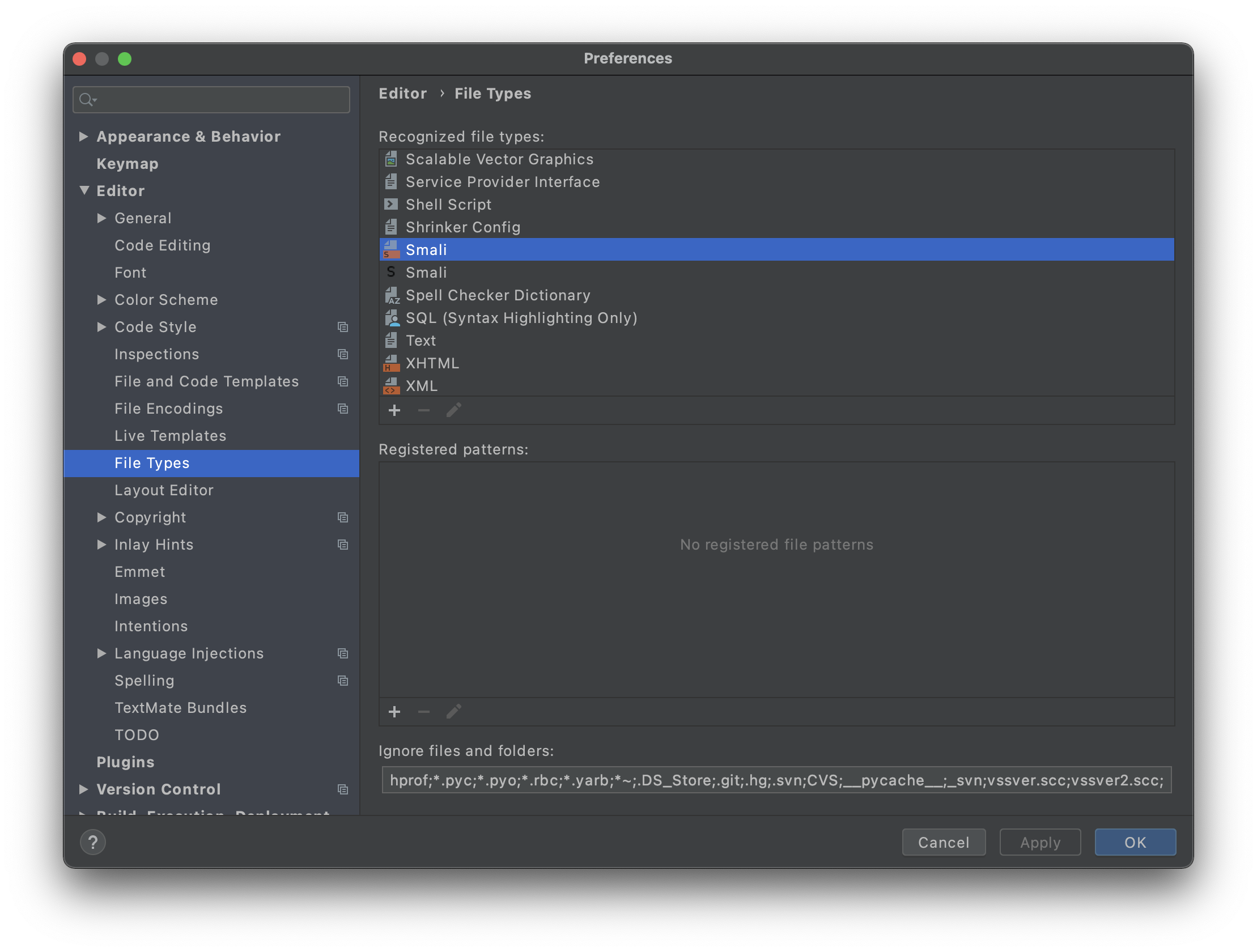Open the Live Templates settings page
This screenshot has height=952, width=1257.
170,436
